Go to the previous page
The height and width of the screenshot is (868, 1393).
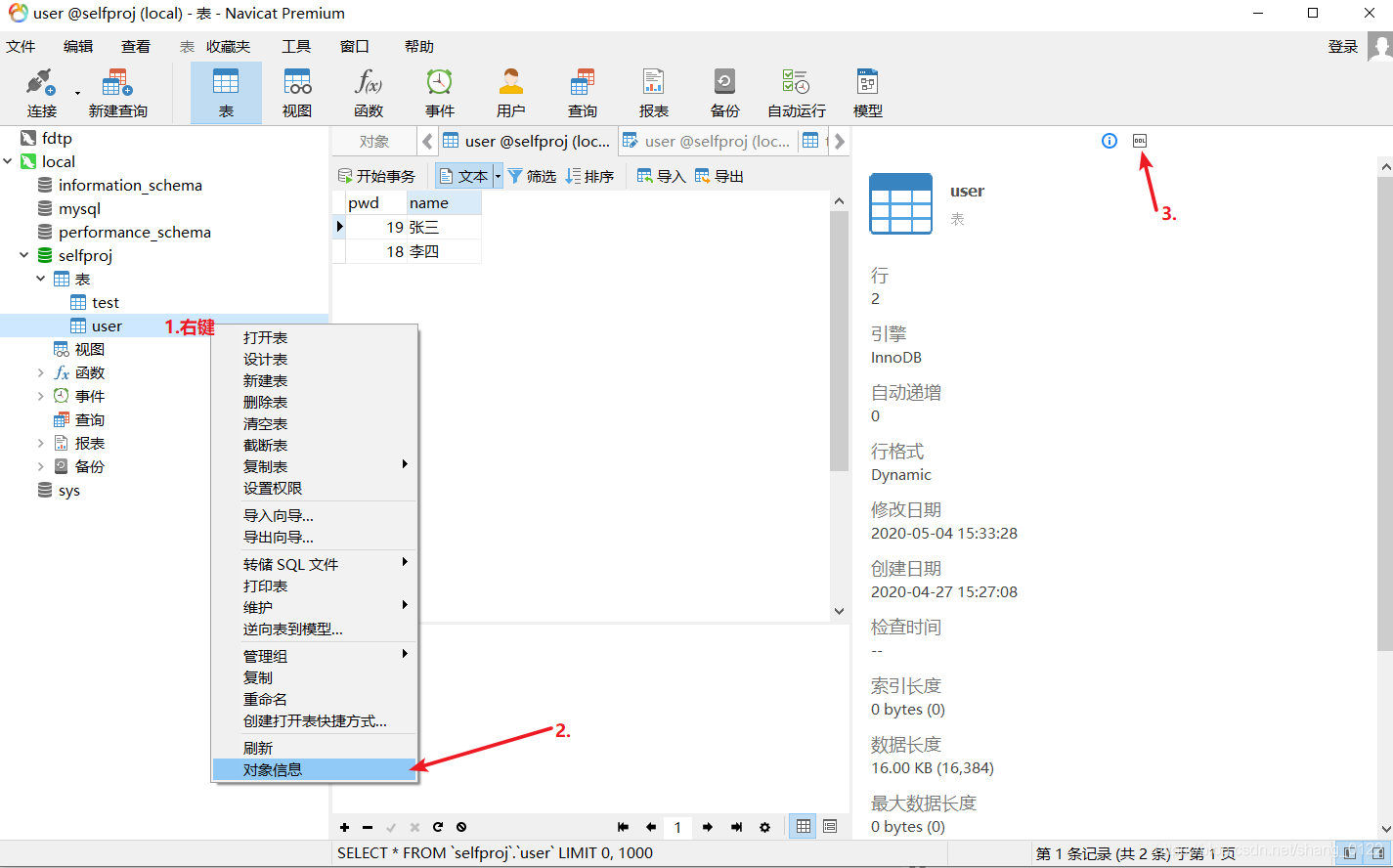pos(651,827)
